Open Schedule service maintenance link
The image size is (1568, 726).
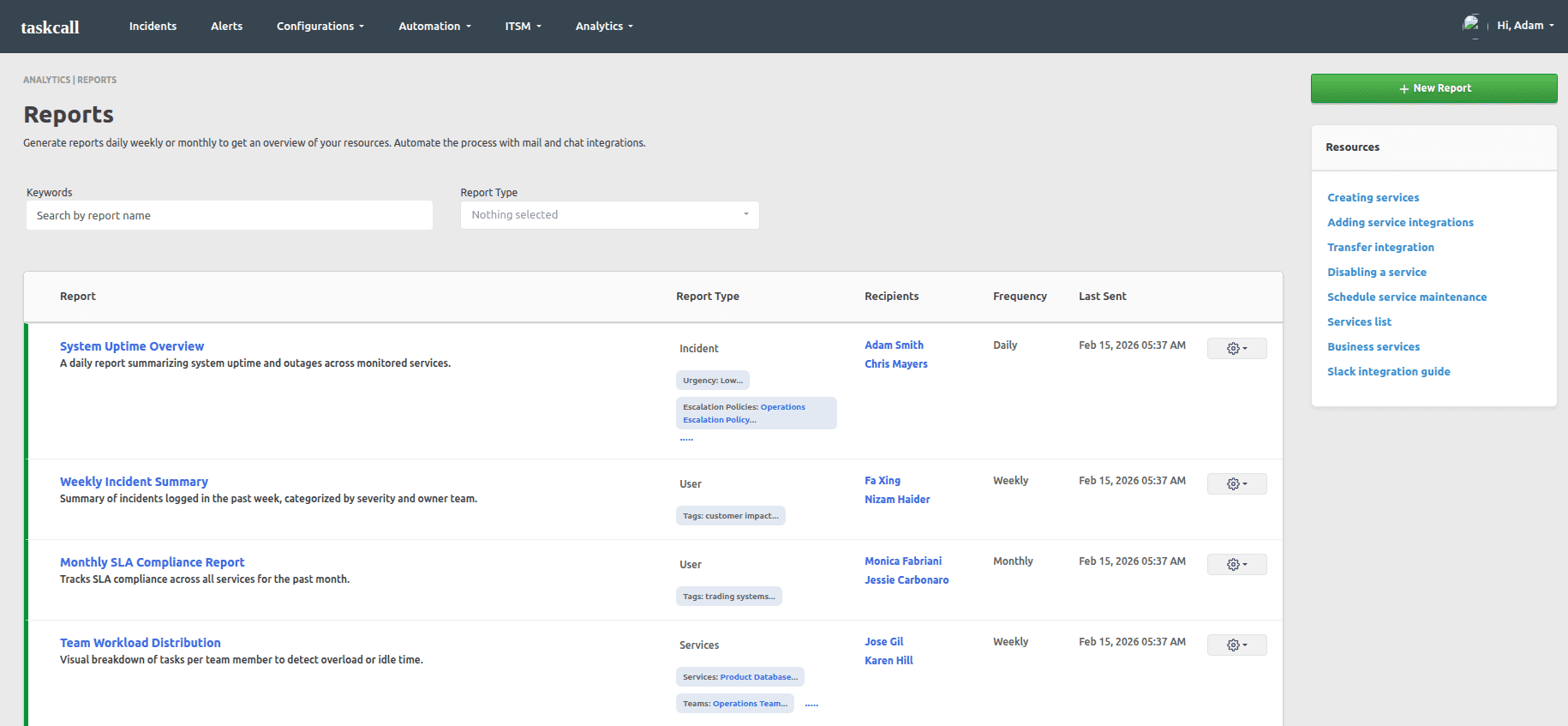point(1407,297)
